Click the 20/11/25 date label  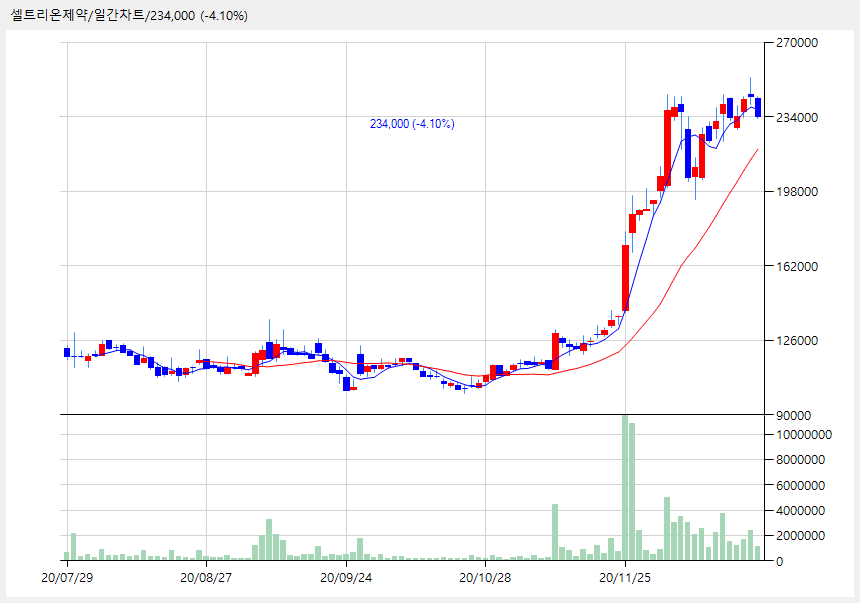(625, 578)
